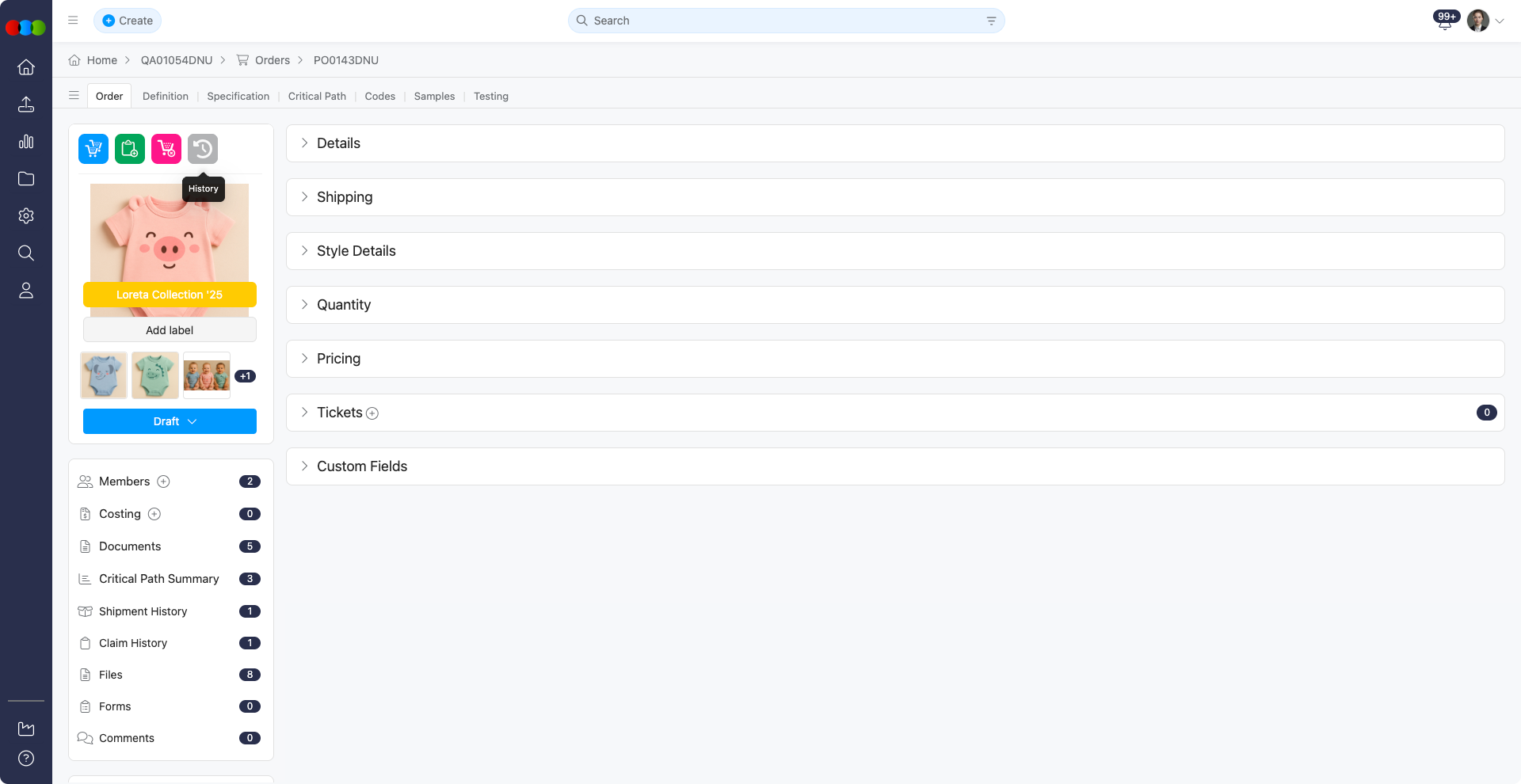
Task: Click the pink cart icon
Action: tap(166, 149)
